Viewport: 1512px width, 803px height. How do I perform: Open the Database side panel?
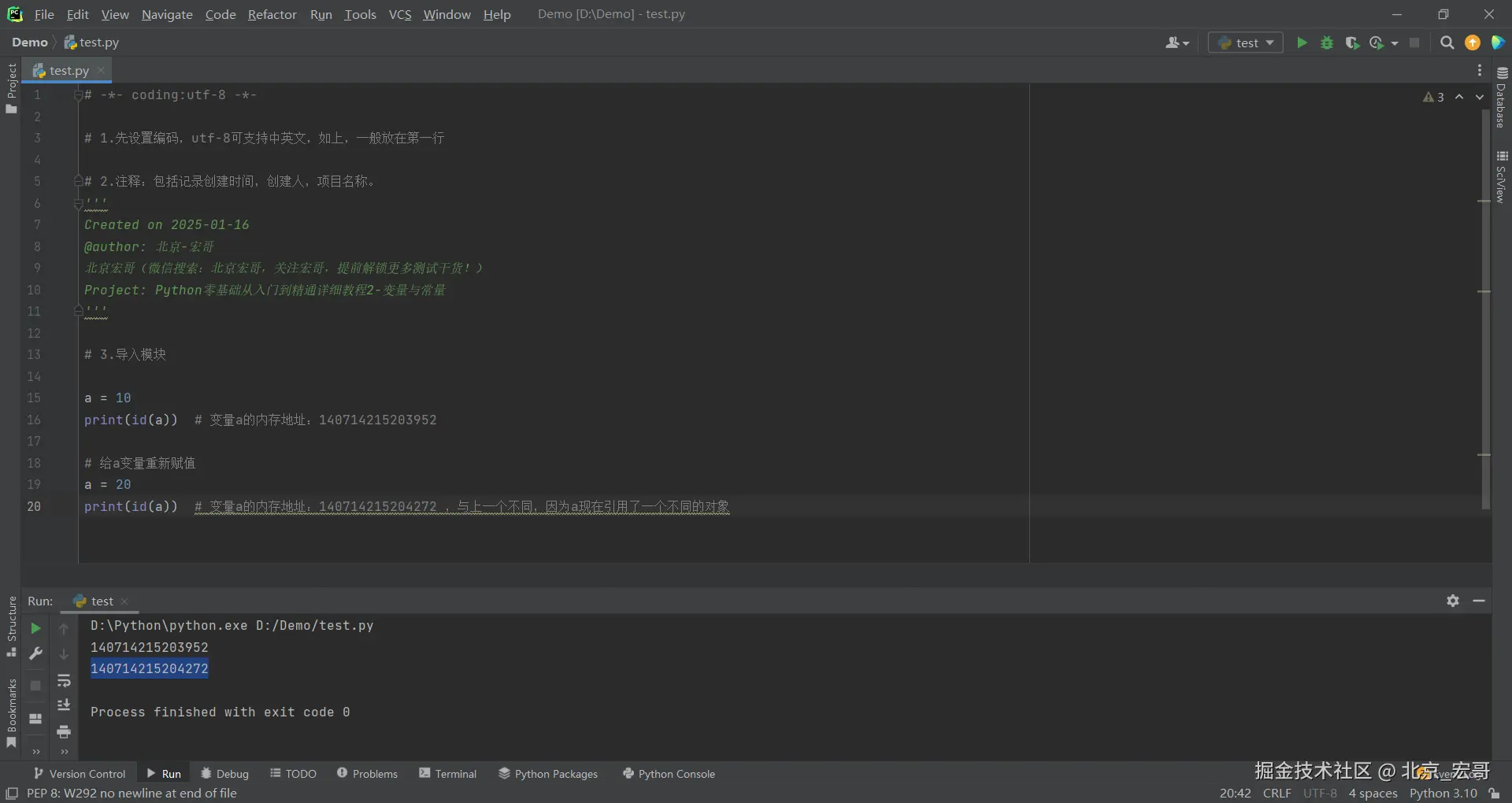coord(1502,96)
